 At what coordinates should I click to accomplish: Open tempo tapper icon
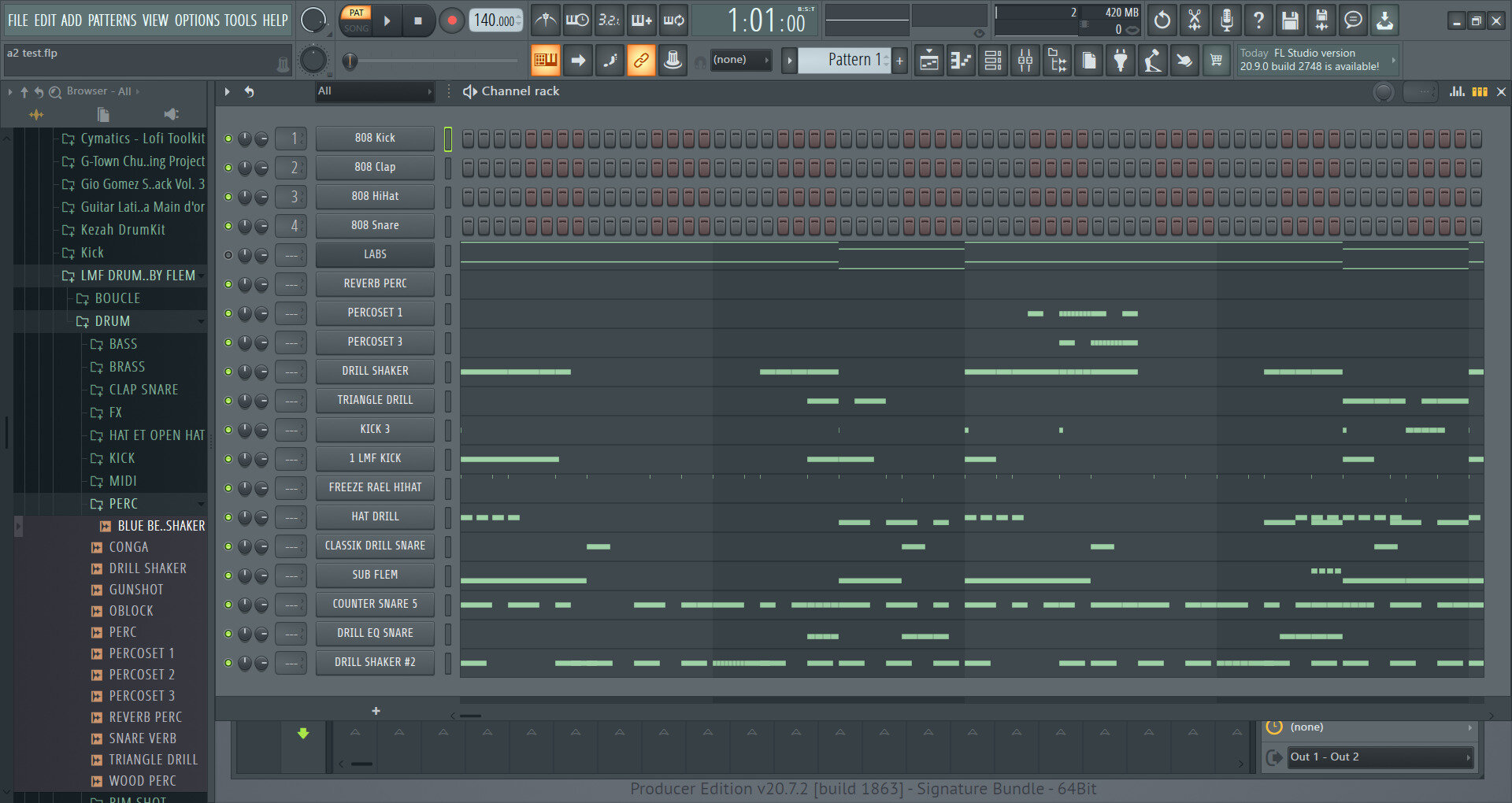(x=1152, y=60)
